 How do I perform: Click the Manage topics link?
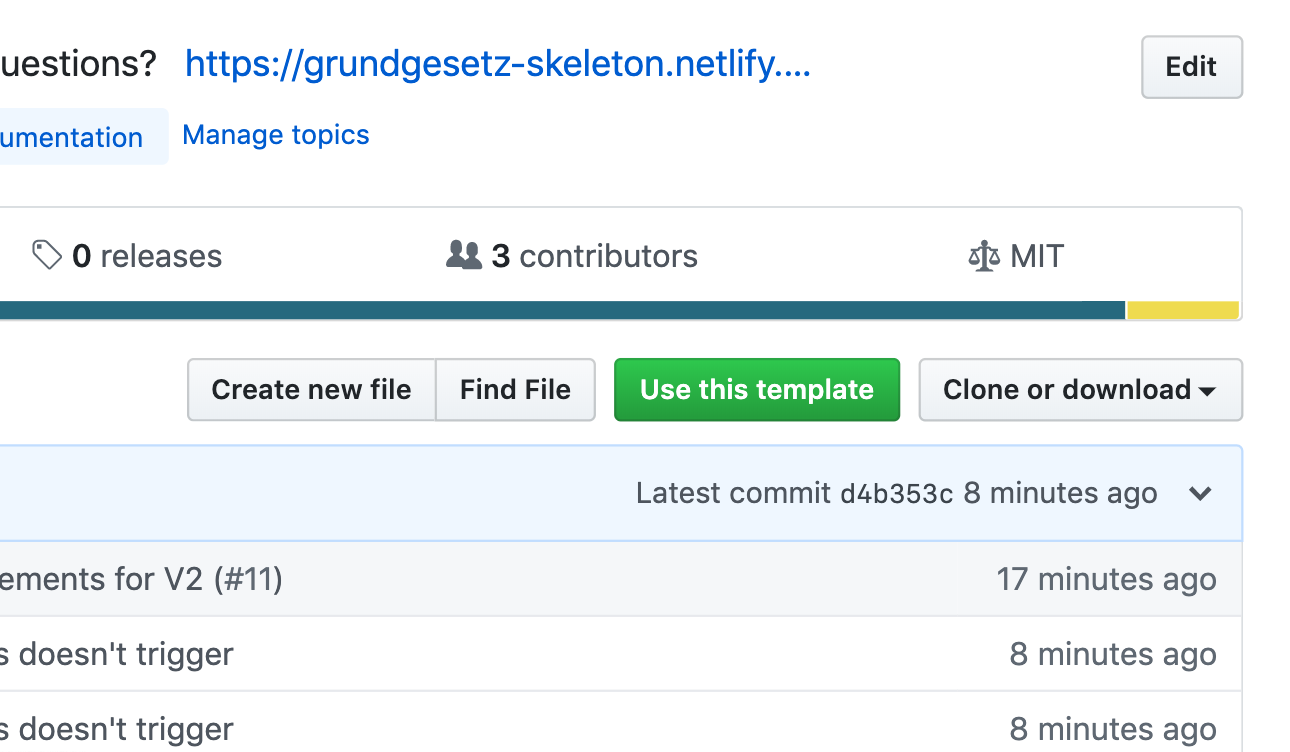pyautogui.click(x=276, y=135)
